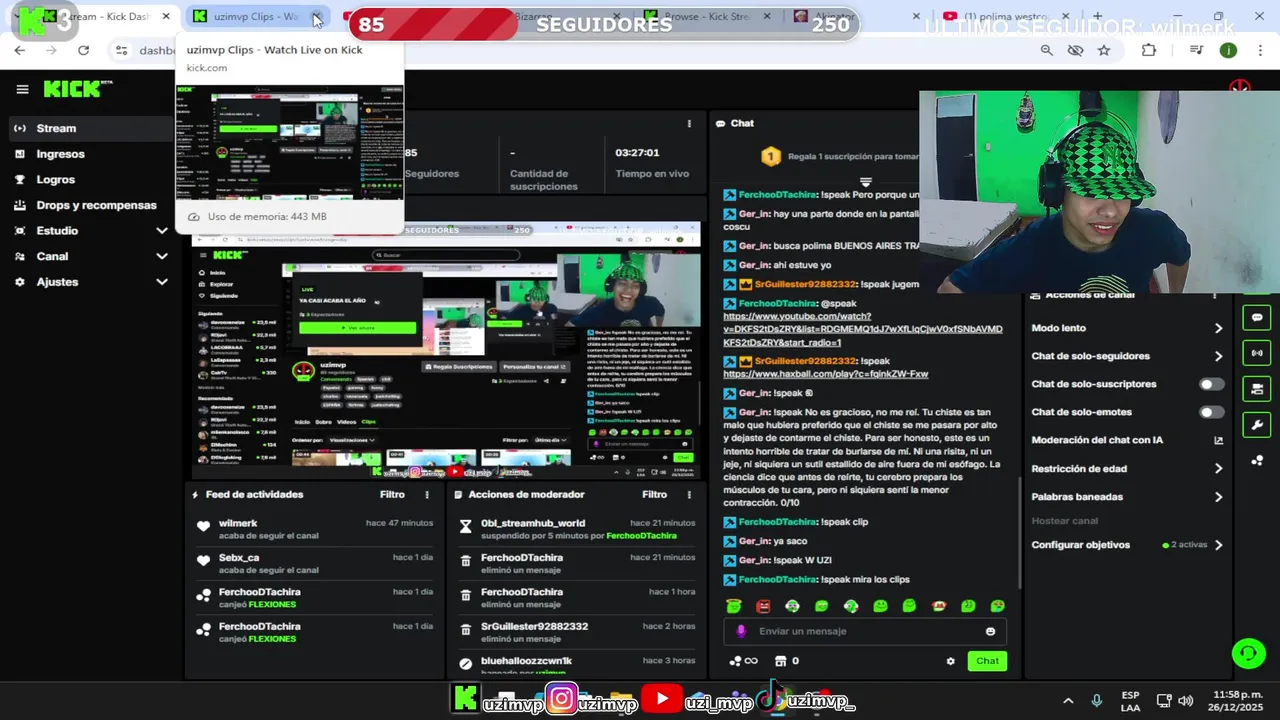1280x720 pixels.
Task: Open the browser zoom magnifier icon
Action: point(1046,50)
